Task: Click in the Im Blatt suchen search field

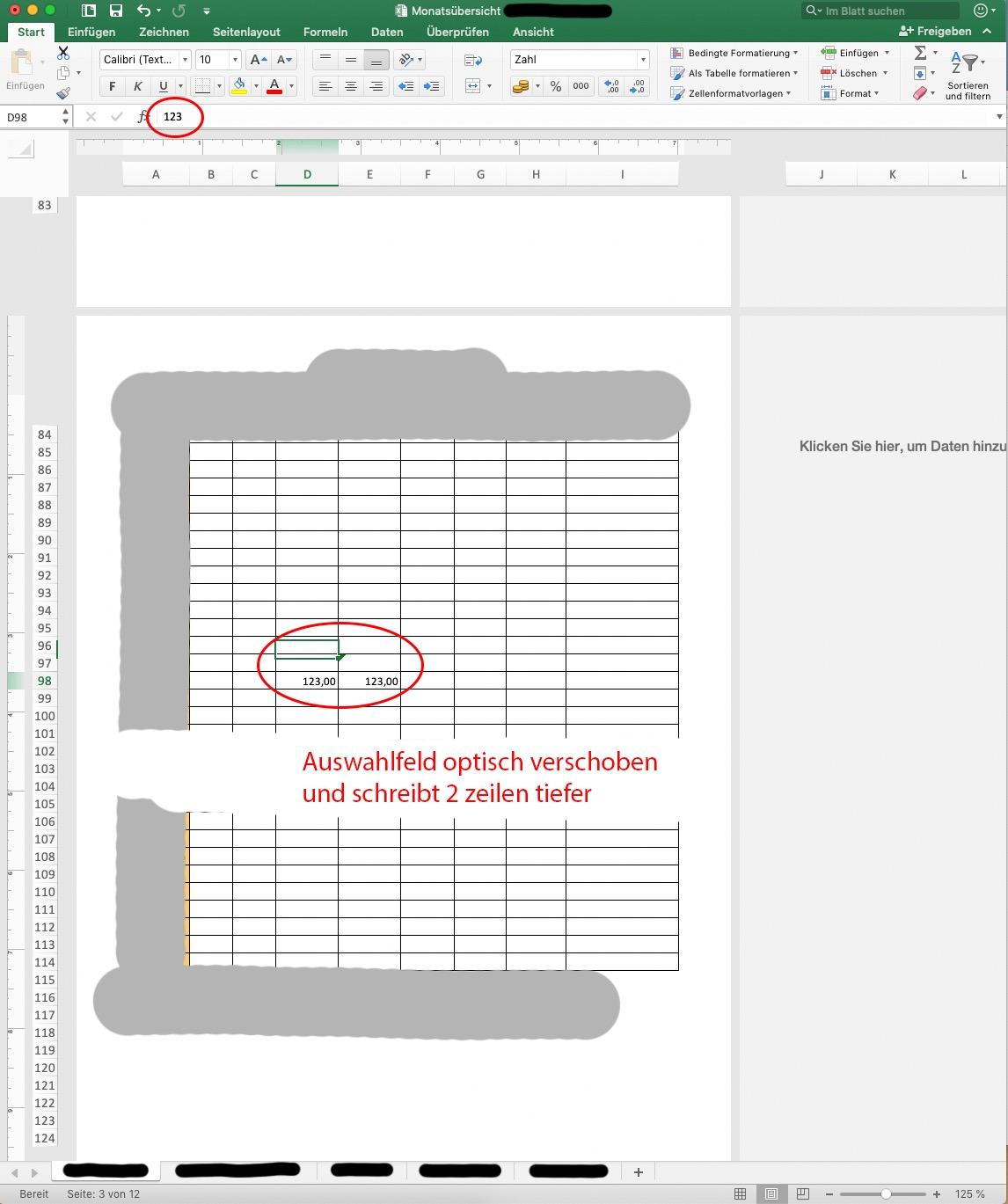Action: click(x=880, y=11)
